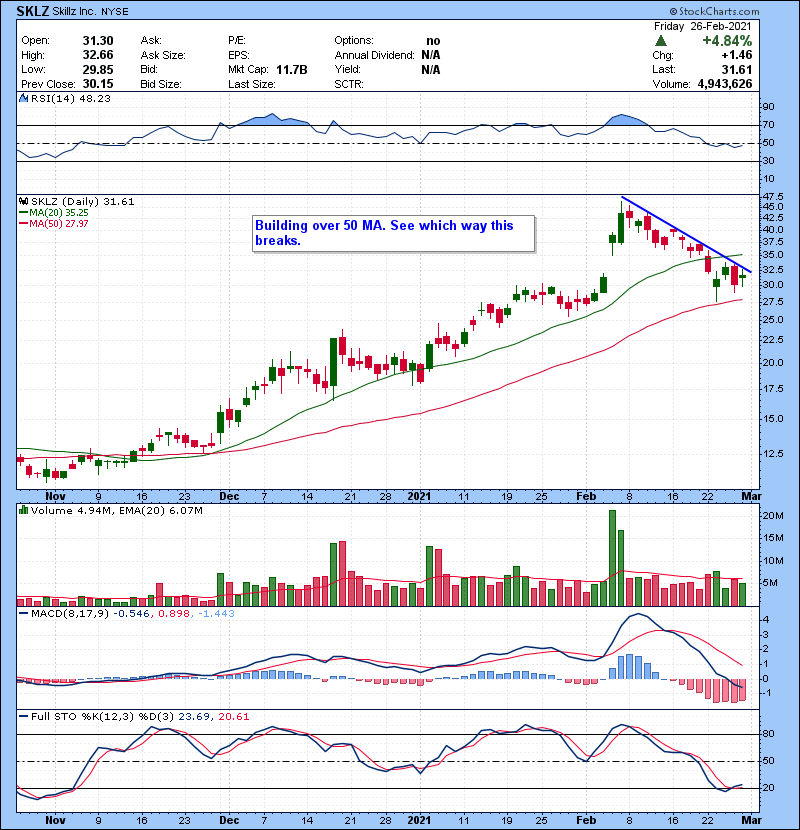Click the stochastic %D value 20.61
This screenshot has width=800, height=830.
pyautogui.click(x=233, y=717)
